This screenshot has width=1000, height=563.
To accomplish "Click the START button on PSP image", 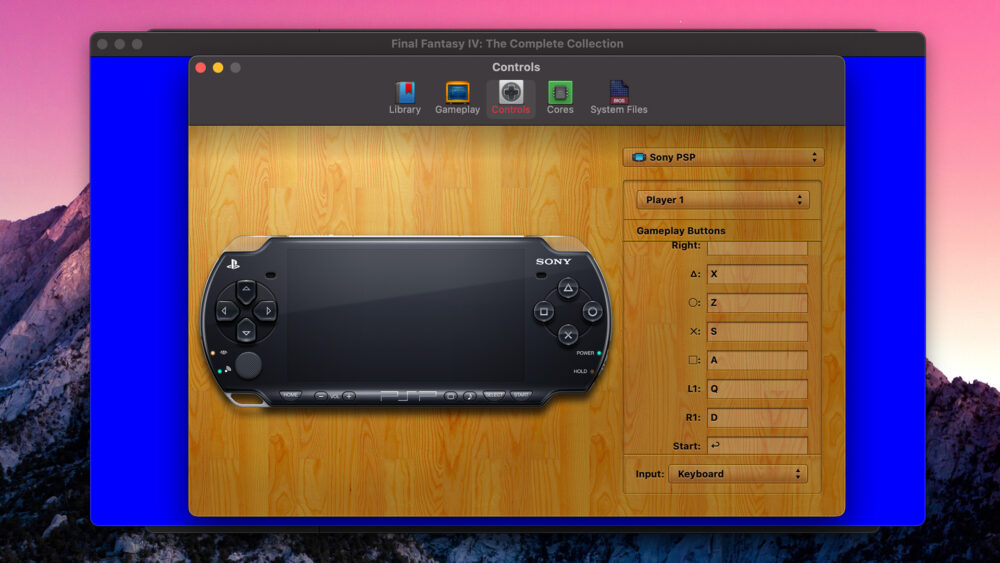I will [521, 395].
